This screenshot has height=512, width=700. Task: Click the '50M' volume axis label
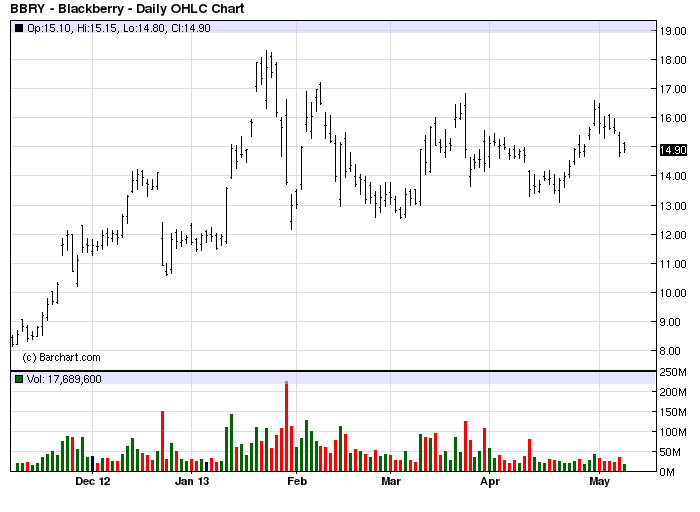coord(671,453)
